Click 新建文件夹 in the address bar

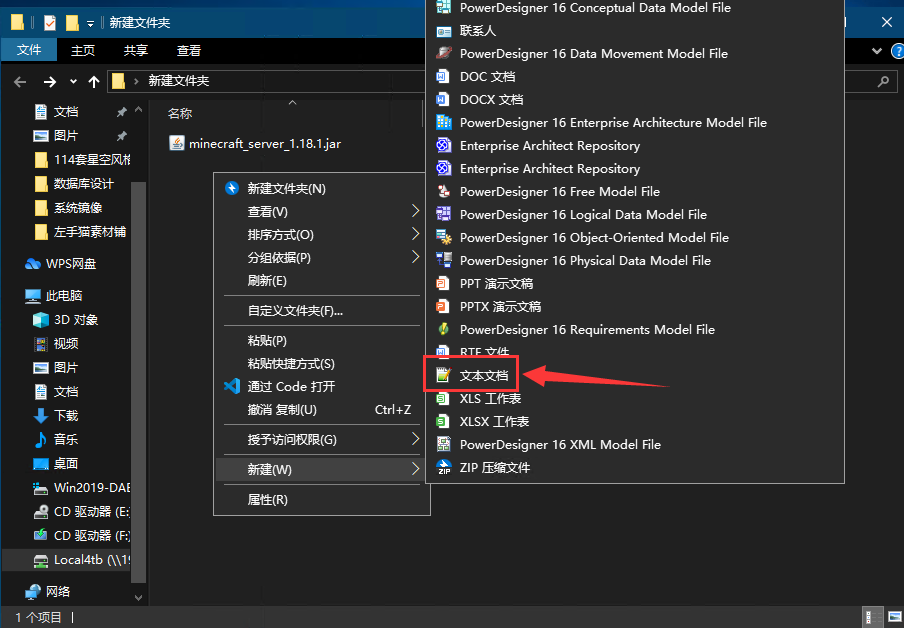point(179,81)
